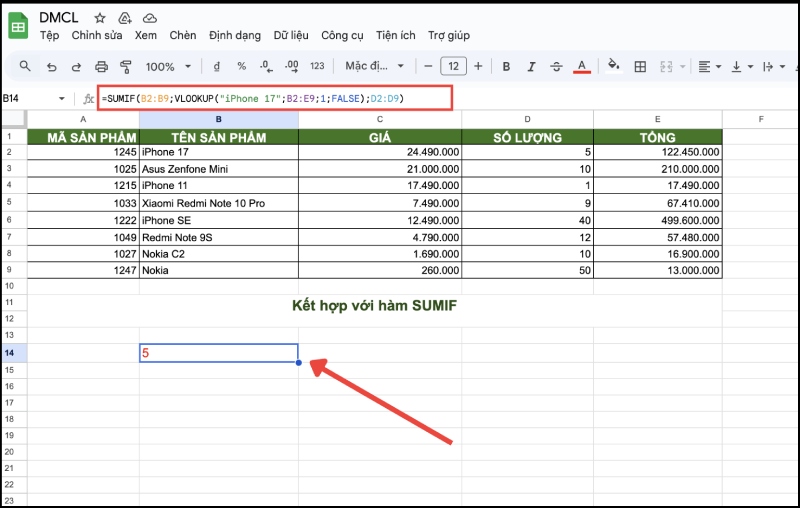Image resolution: width=800 pixels, height=508 pixels.
Task: Toggle strikethrough formatting
Action: (x=556, y=67)
